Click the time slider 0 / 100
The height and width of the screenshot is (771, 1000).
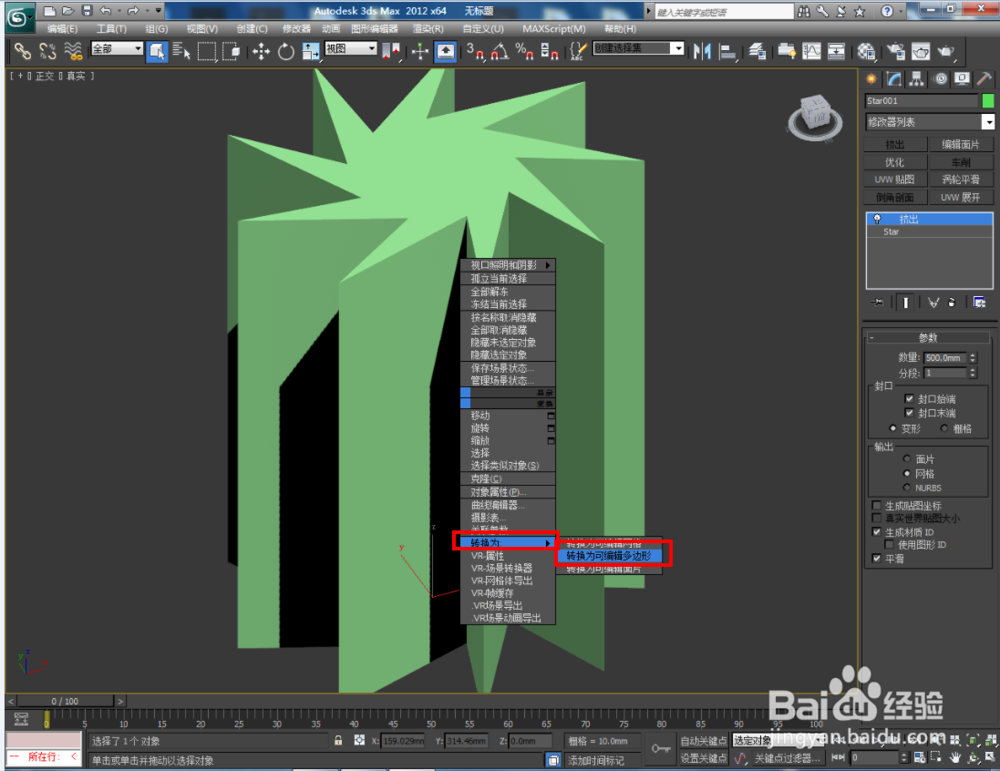pos(65,701)
